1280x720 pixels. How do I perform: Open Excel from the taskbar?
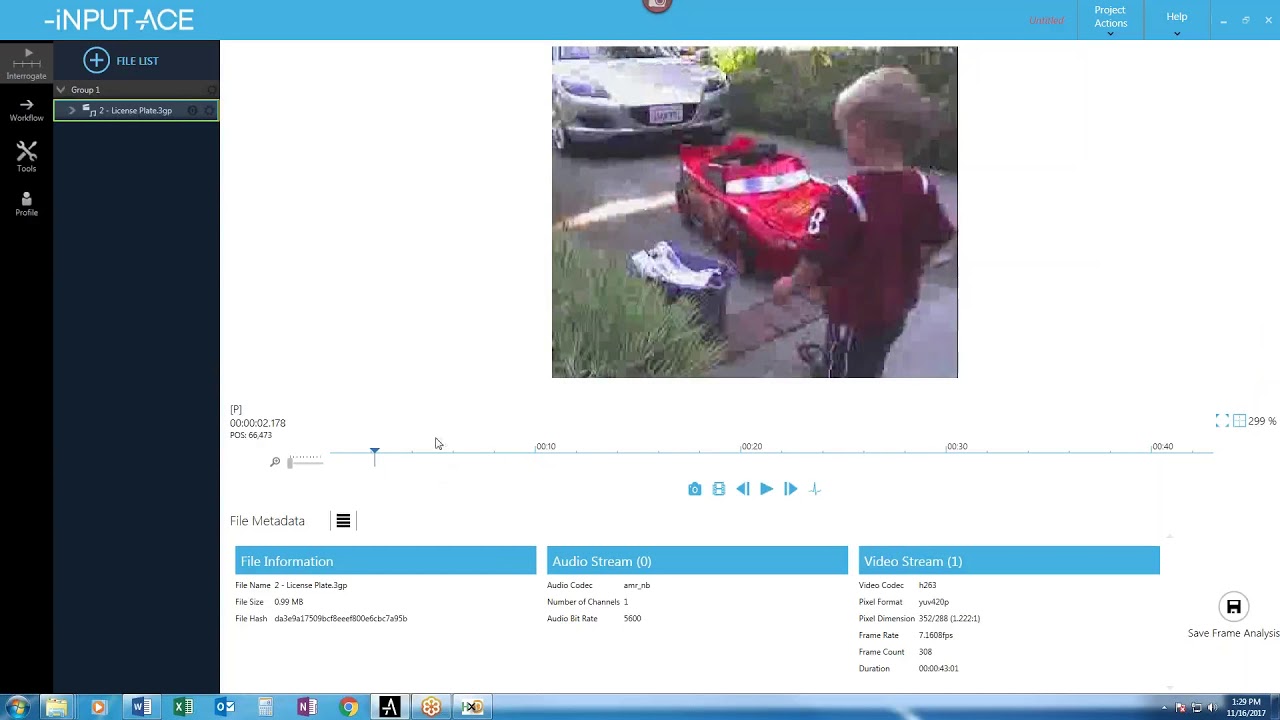pyautogui.click(x=183, y=707)
